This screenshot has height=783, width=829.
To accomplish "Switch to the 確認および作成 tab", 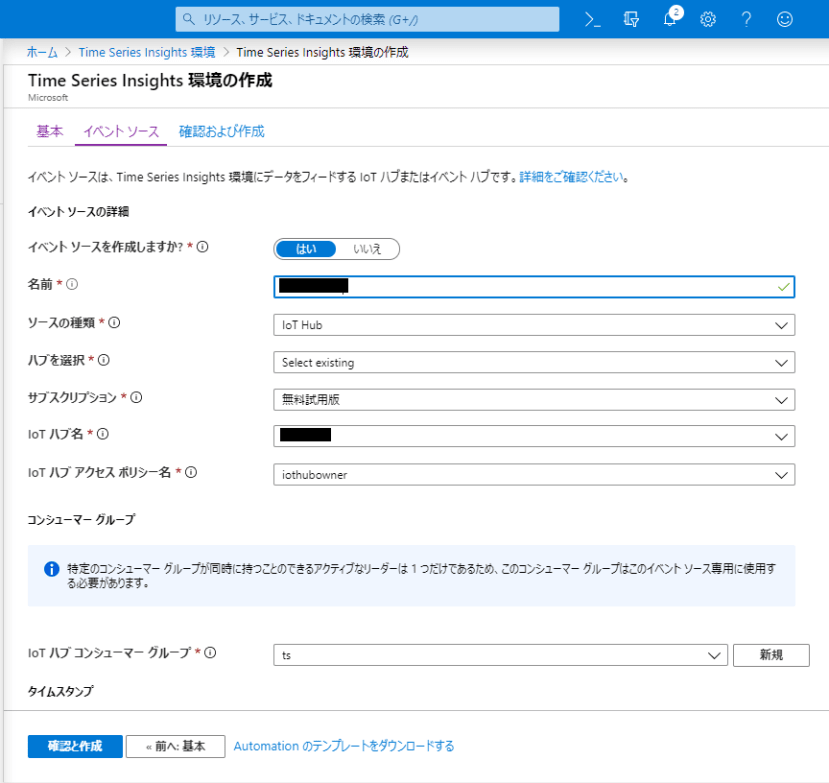I will point(222,131).
